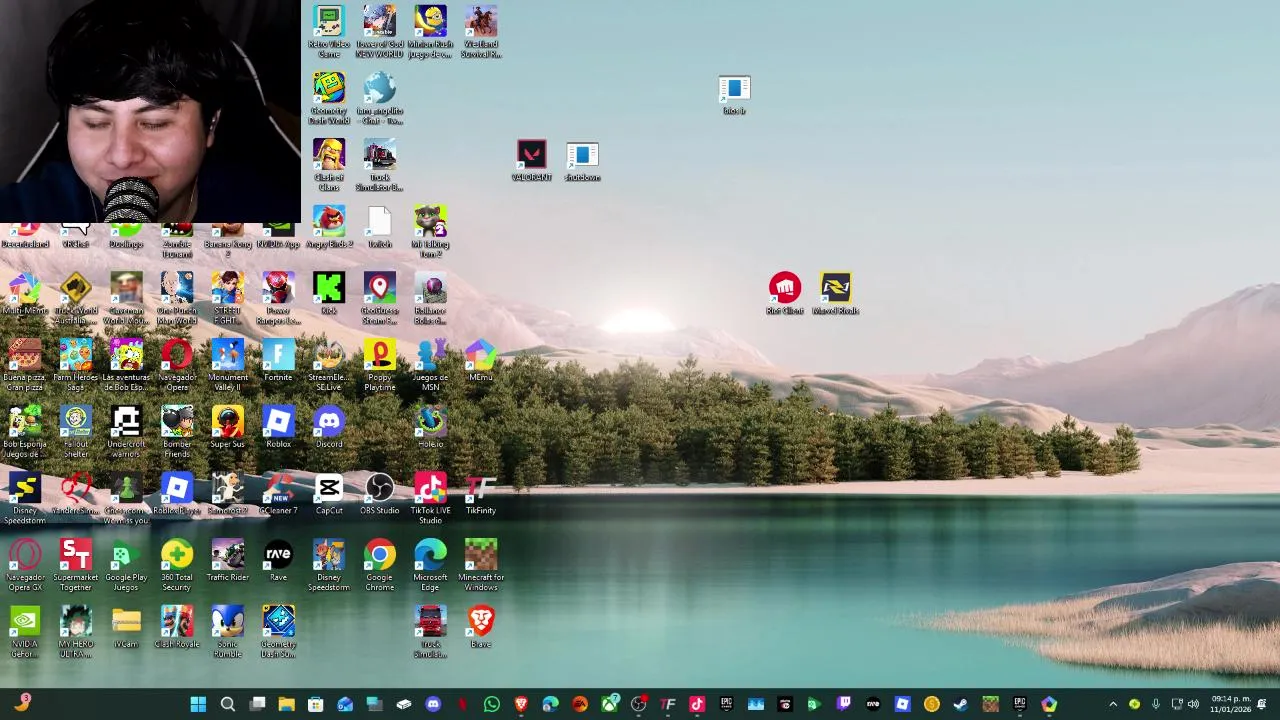Image resolution: width=1280 pixels, height=720 pixels.
Task: Select the CCleaner 7 desktop icon
Action: (278, 494)
